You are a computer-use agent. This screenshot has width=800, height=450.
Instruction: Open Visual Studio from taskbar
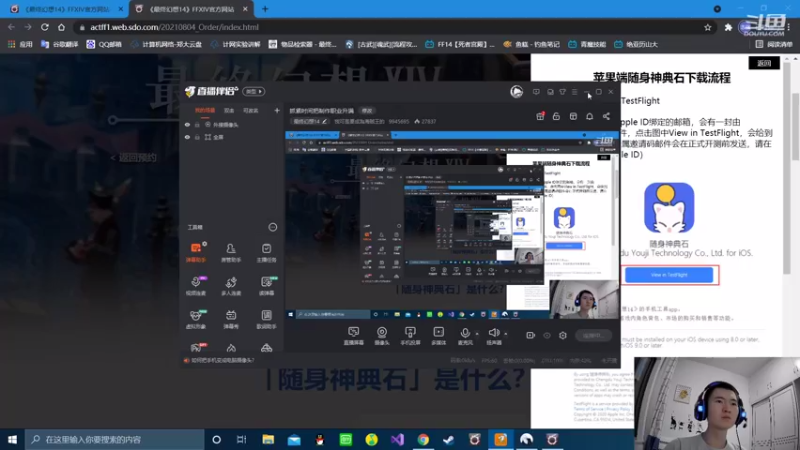click(x=397, y=439)
